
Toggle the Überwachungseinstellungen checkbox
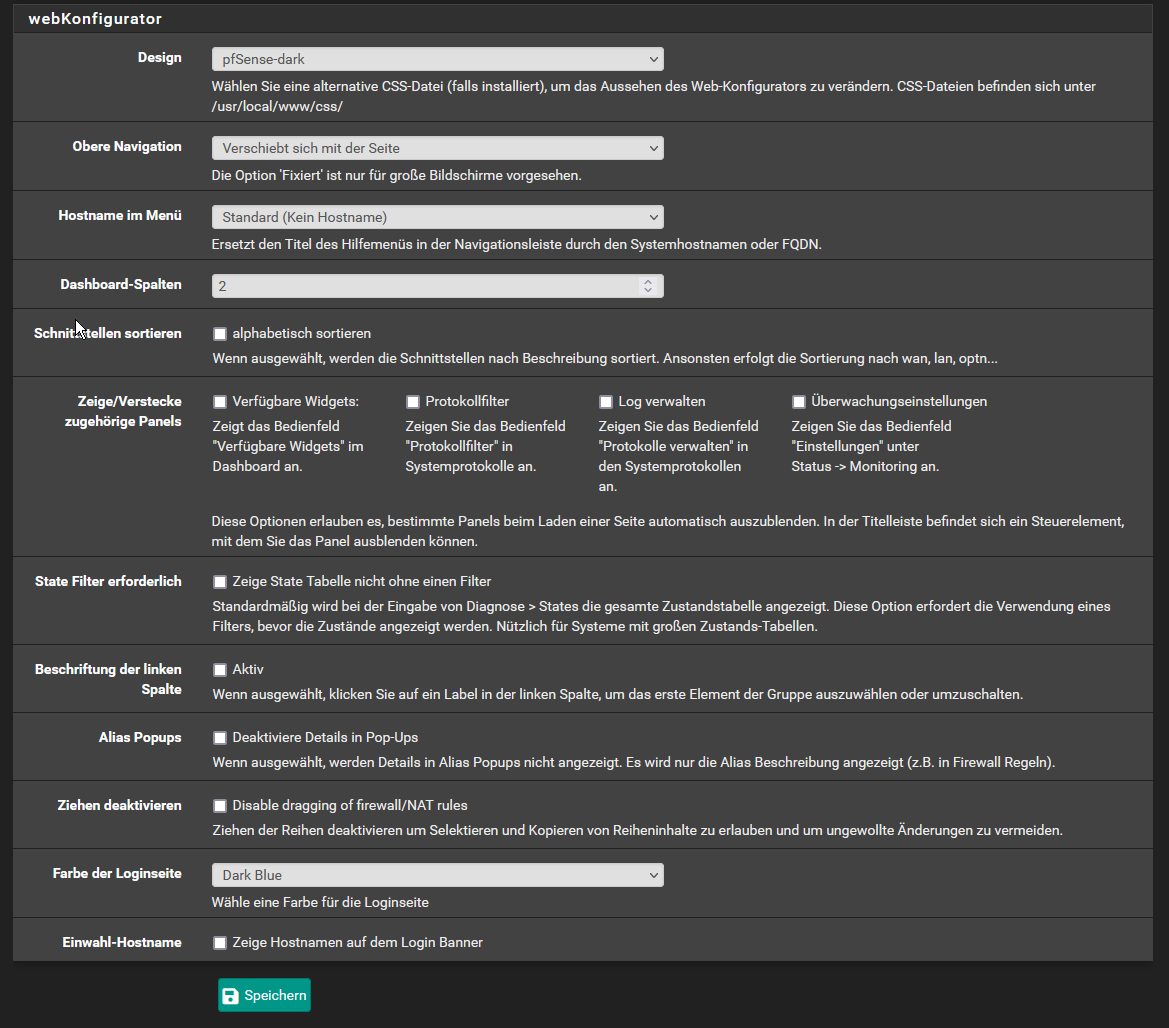tap(799, 402)
